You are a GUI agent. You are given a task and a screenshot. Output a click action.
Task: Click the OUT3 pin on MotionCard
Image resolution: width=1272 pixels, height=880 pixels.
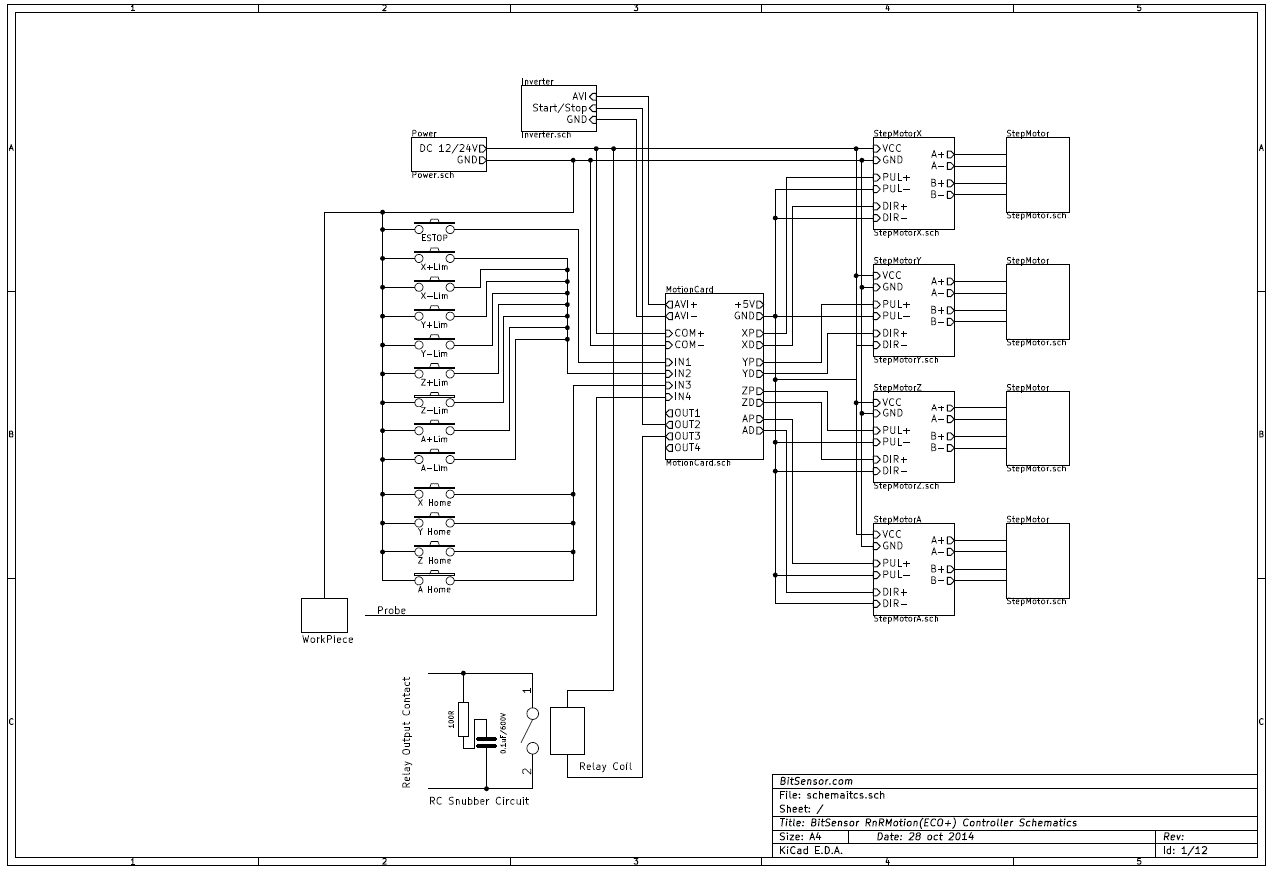[684, 436]
